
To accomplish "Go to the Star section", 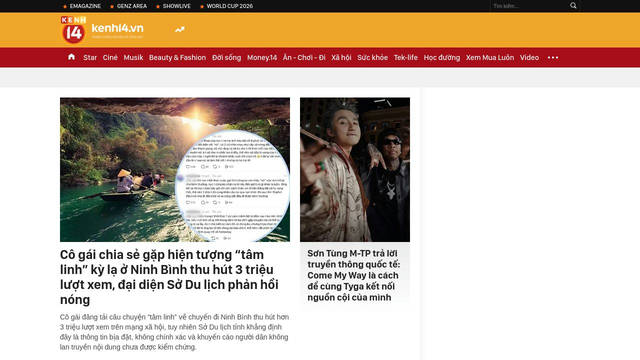I will click(90, 58).
